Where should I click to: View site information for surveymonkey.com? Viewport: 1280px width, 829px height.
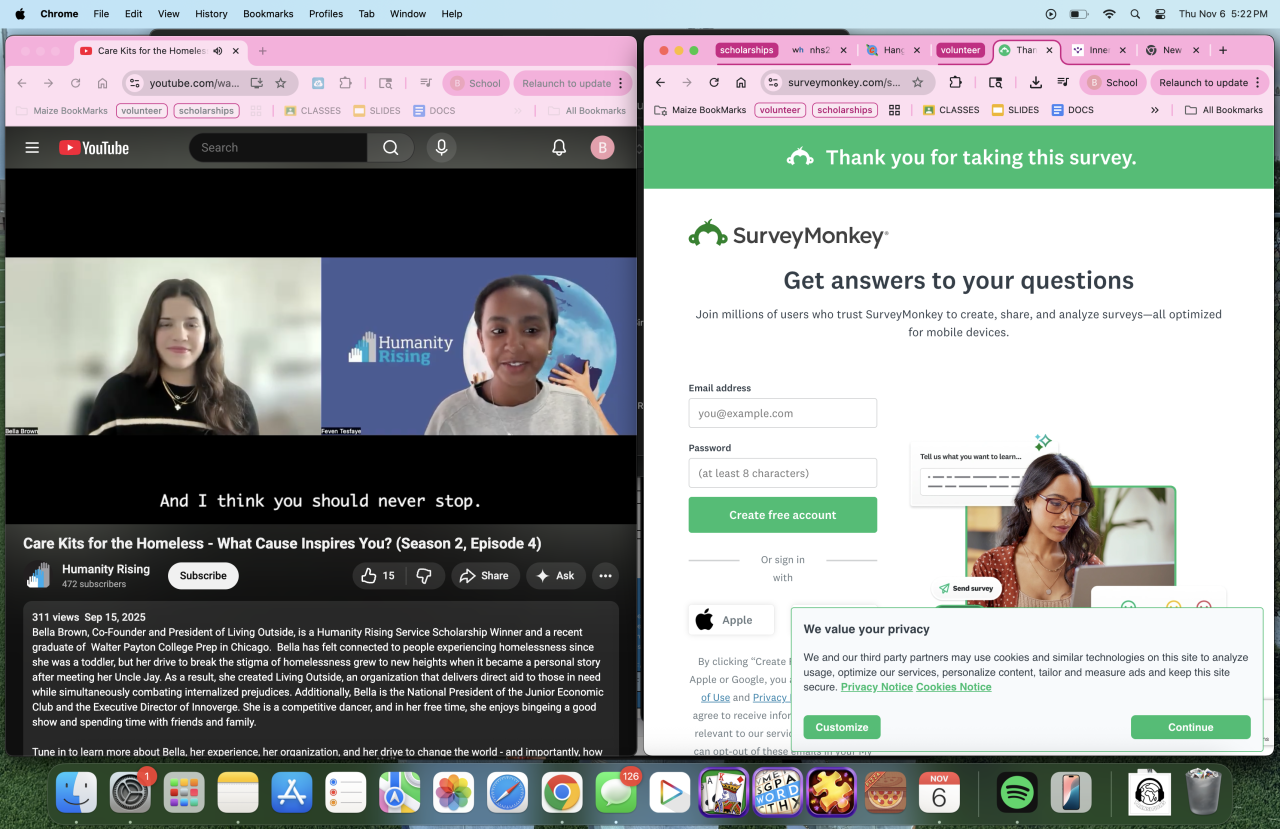[x=772, y=83]
